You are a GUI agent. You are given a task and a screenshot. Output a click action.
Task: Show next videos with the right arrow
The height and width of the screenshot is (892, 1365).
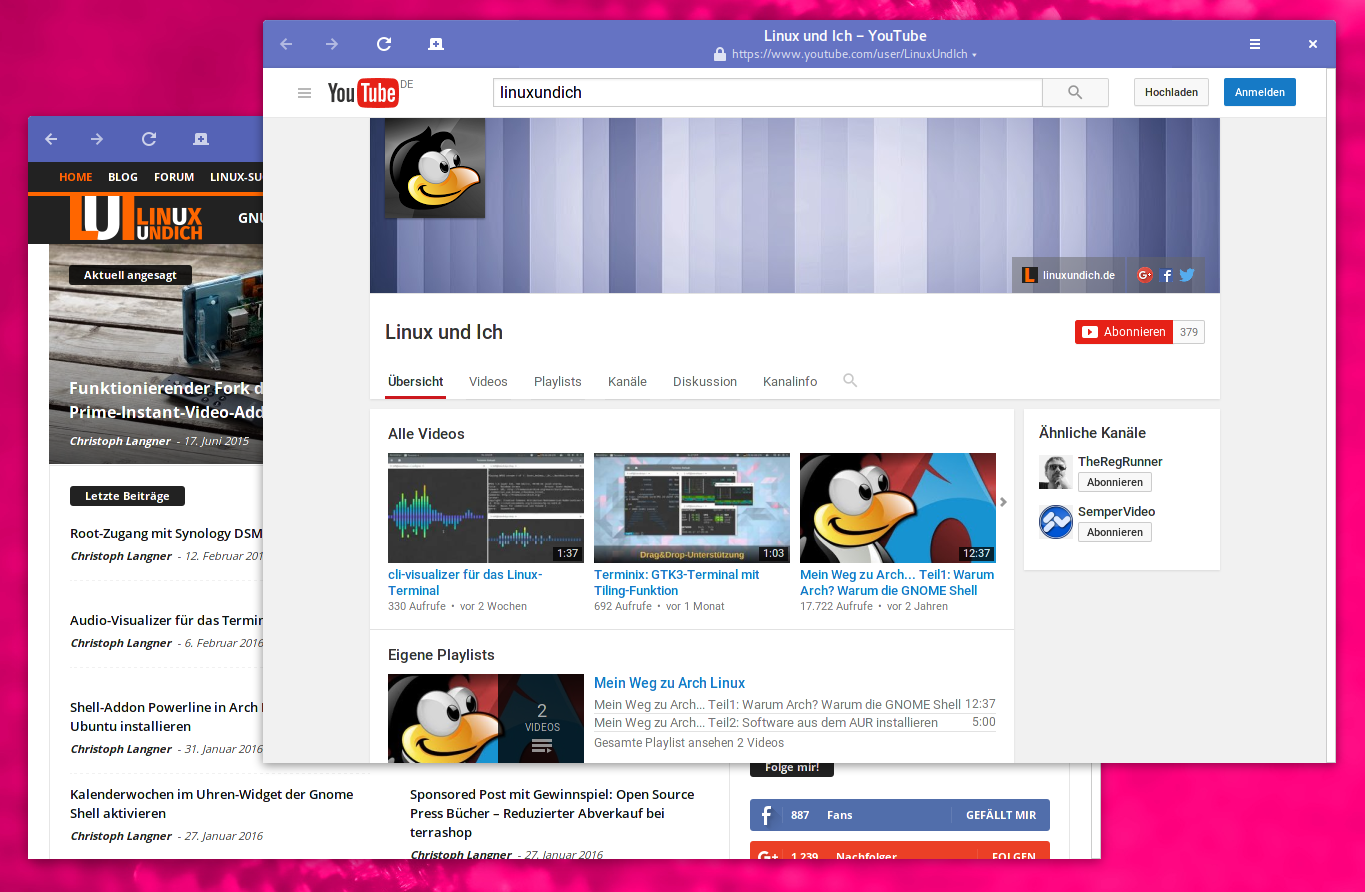1003,502
